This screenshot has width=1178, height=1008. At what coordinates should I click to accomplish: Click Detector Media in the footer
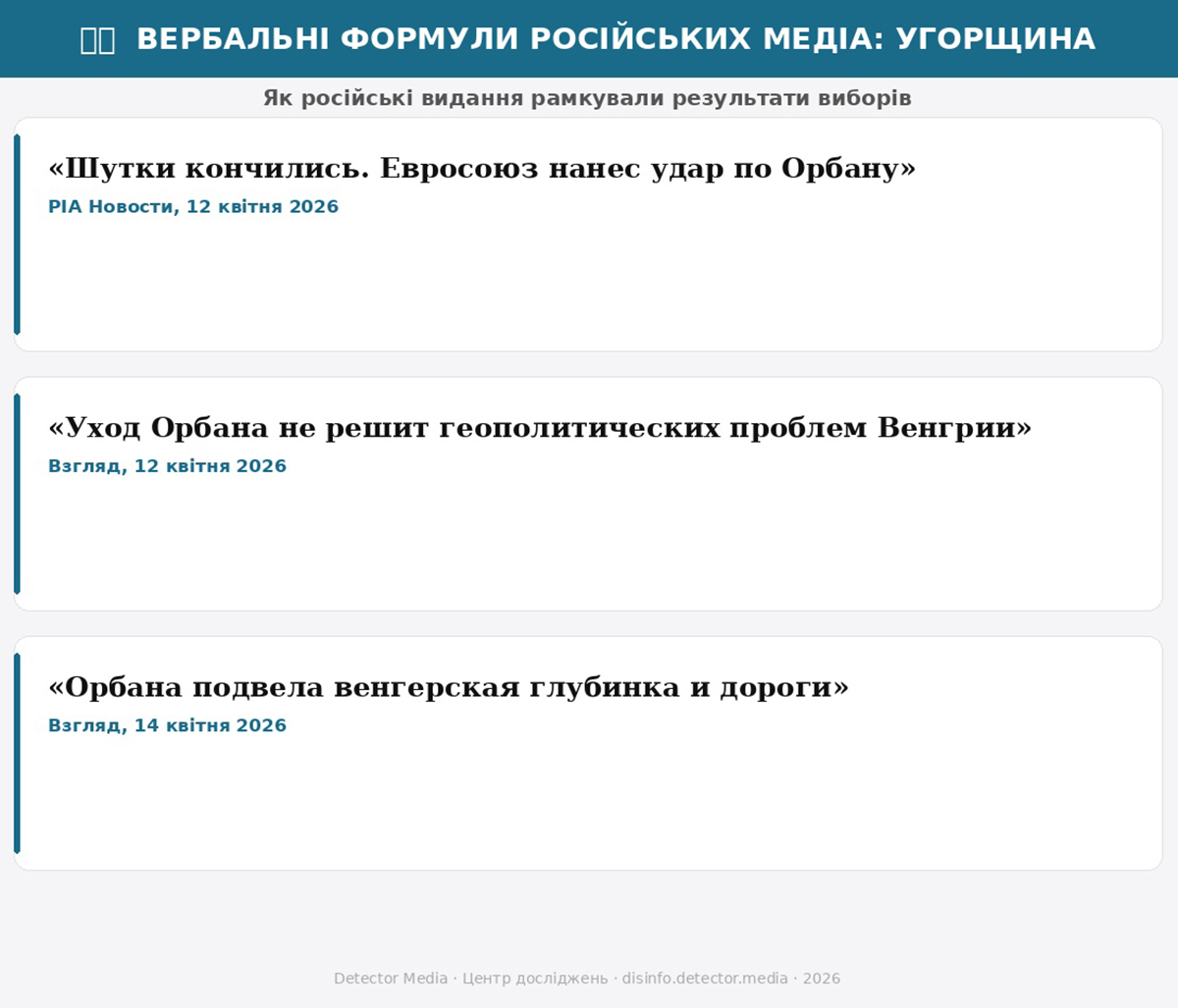[x=391, y=979]
